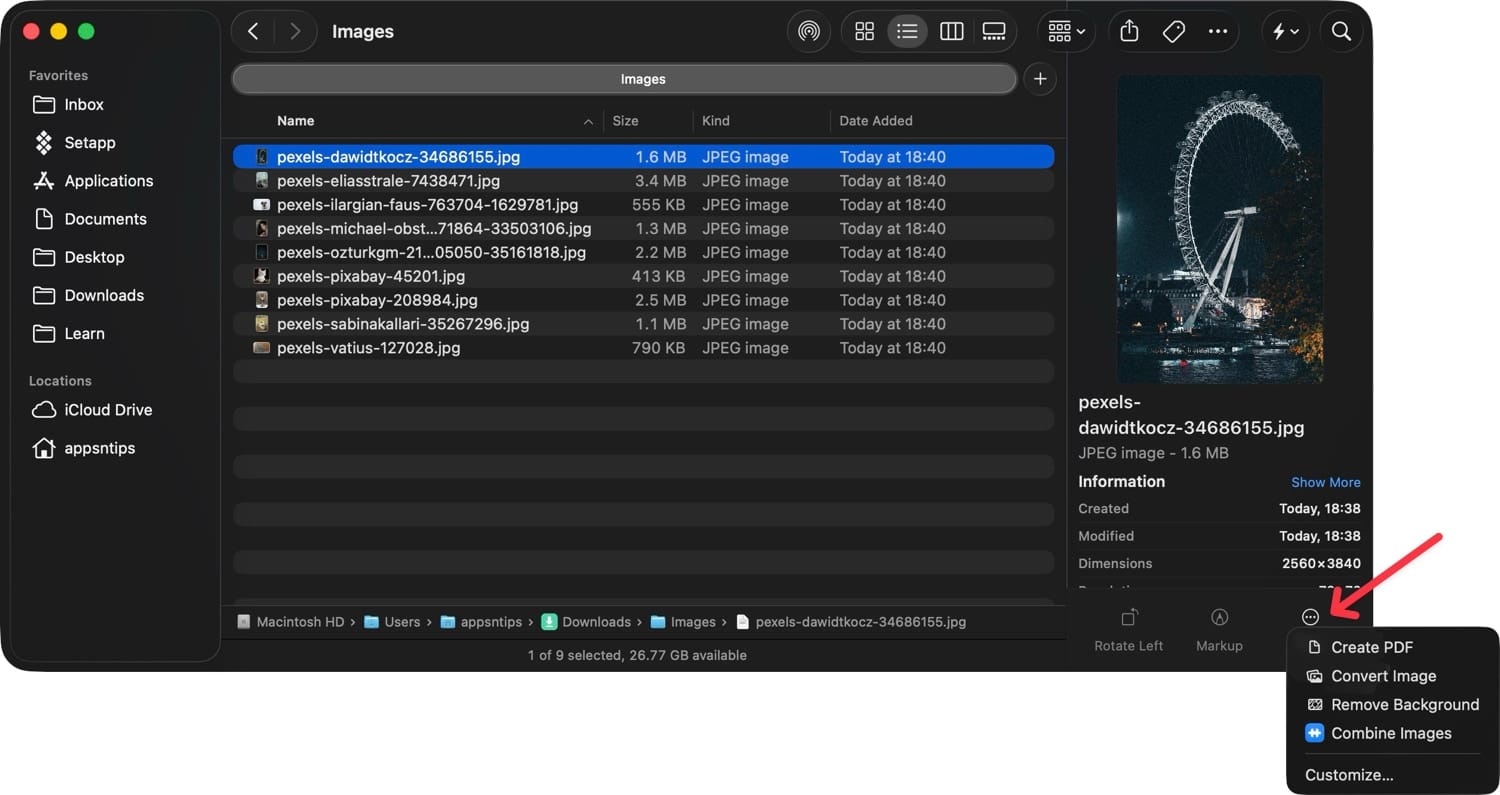Viewport: 1500px width, 795px height.
Task: Choose Convert Image from the actions menu
Action: 1381,676
